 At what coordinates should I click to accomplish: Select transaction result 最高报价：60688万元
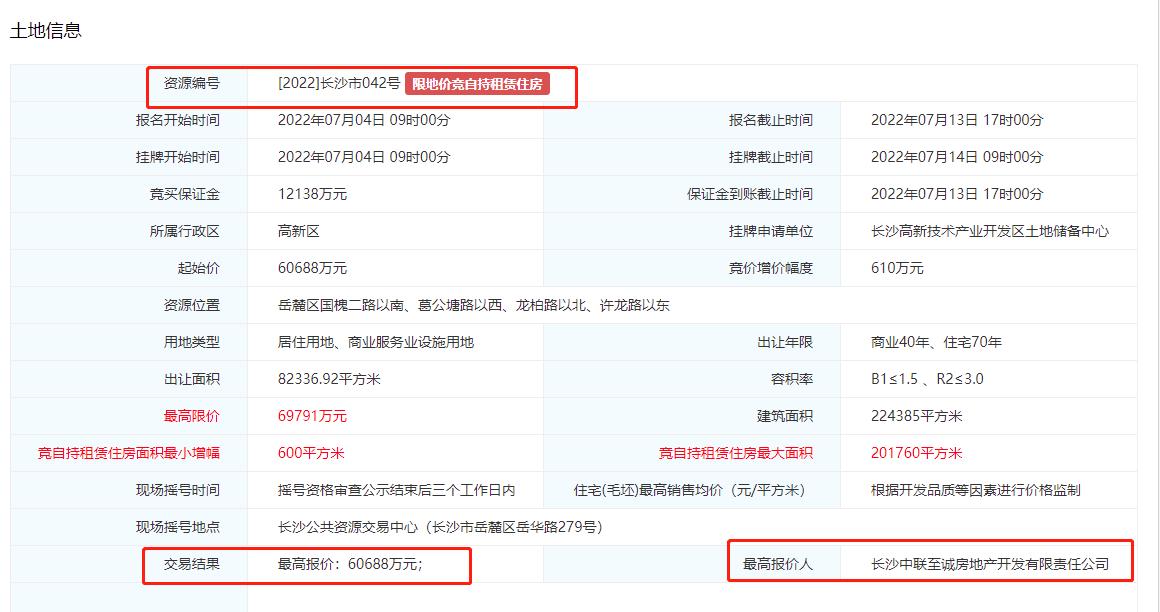(x=350, y=564)
